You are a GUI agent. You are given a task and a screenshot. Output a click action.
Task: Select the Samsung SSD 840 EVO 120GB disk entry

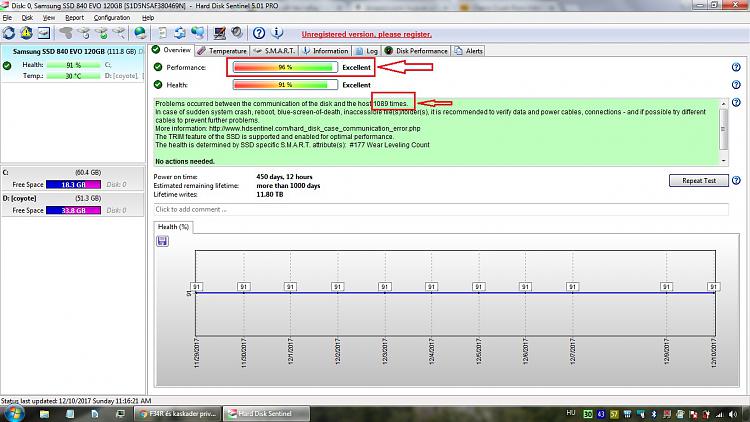coord(73,64)
